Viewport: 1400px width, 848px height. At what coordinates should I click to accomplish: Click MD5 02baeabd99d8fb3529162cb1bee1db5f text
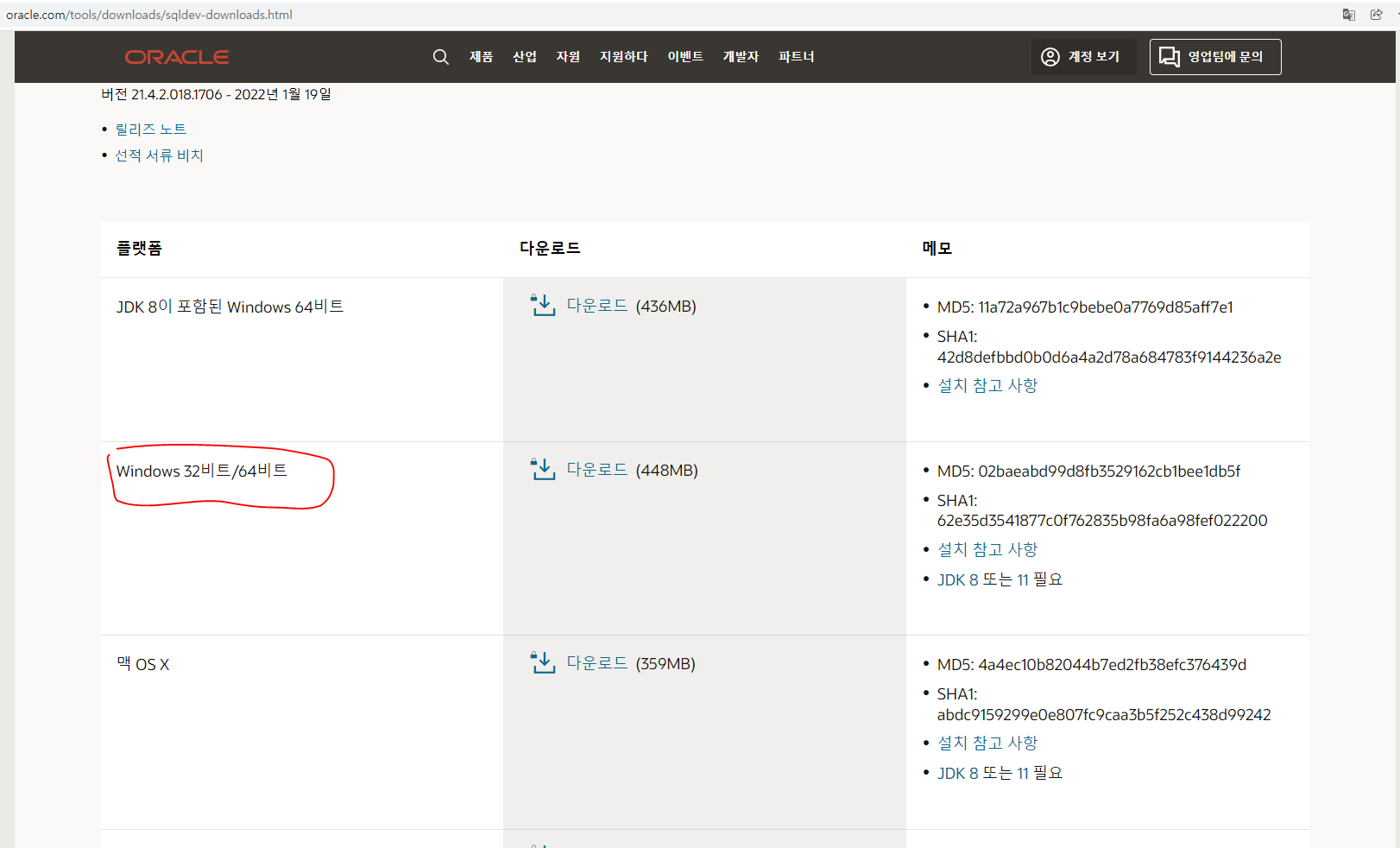tap(1088, 471)
